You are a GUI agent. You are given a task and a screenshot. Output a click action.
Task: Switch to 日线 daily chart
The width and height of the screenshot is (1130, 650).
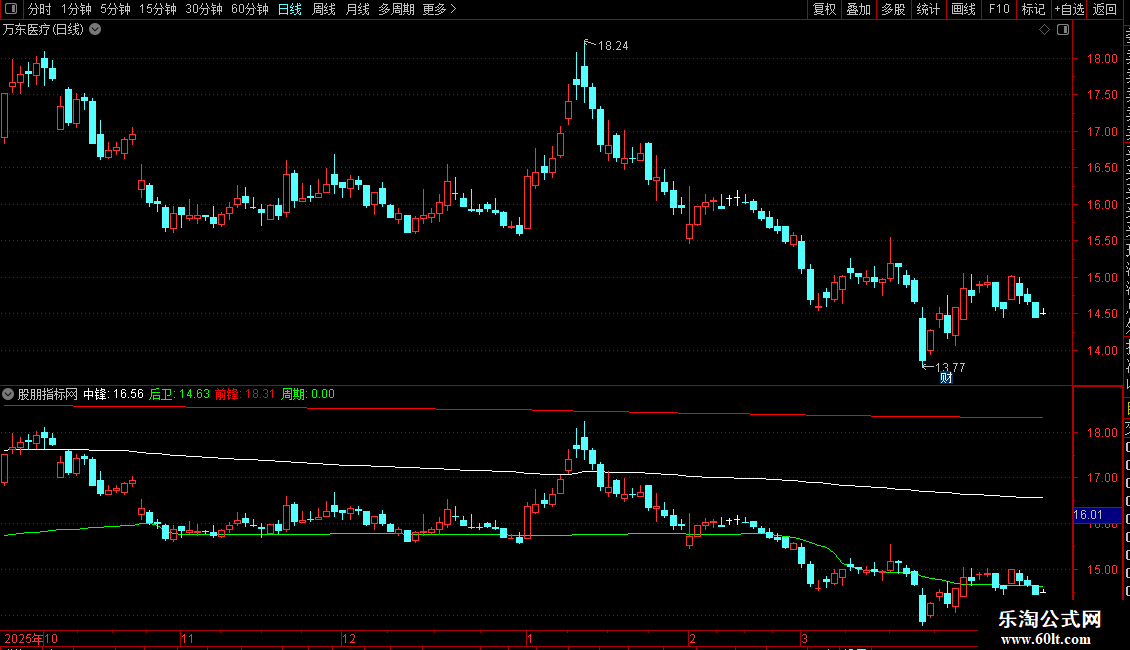tap(290, 9)
